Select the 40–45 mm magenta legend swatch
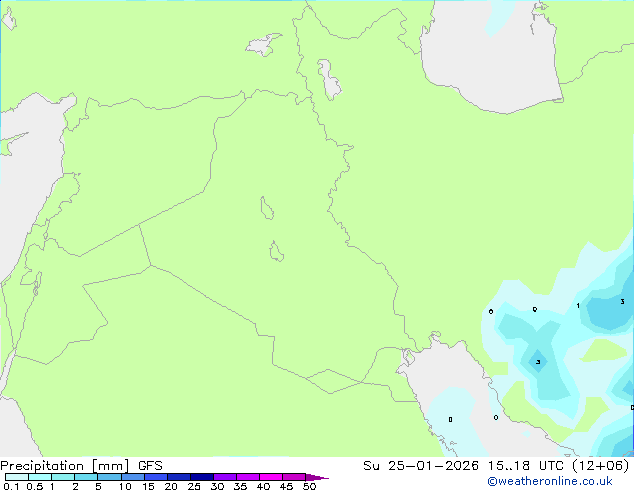The image size is (634, 490). (271, 477)
